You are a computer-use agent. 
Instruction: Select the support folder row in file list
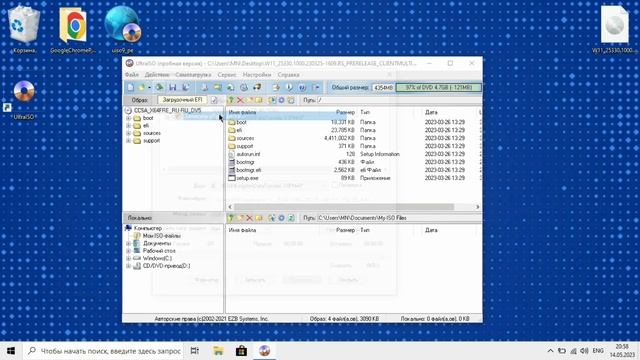(353, 146)
